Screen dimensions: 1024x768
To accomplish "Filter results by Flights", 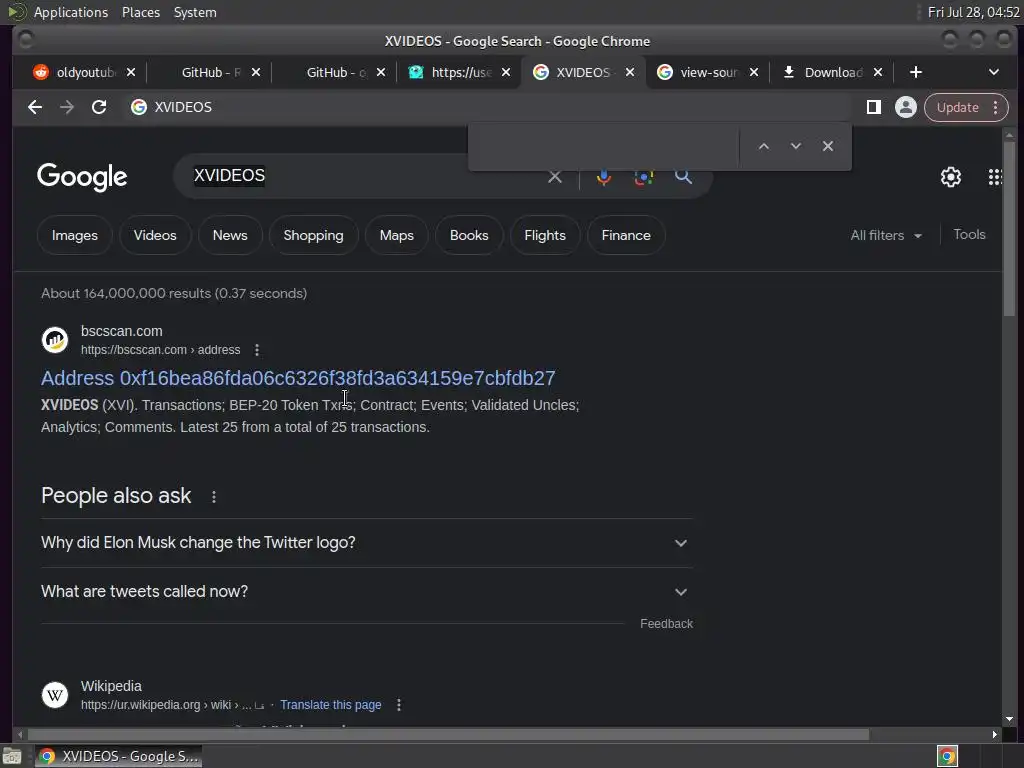I will coord(545,235).
